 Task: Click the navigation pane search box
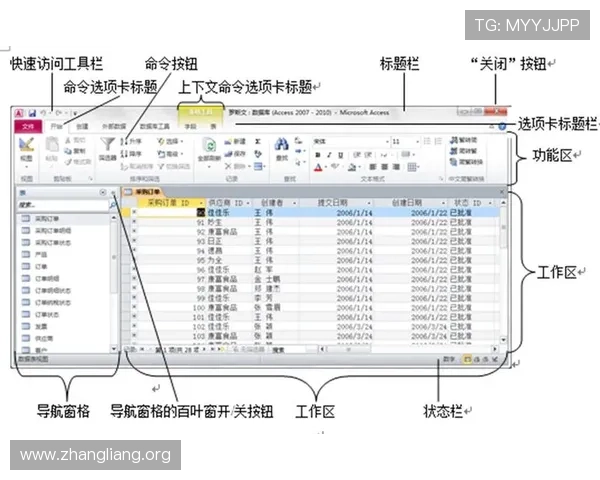[63, 206]
